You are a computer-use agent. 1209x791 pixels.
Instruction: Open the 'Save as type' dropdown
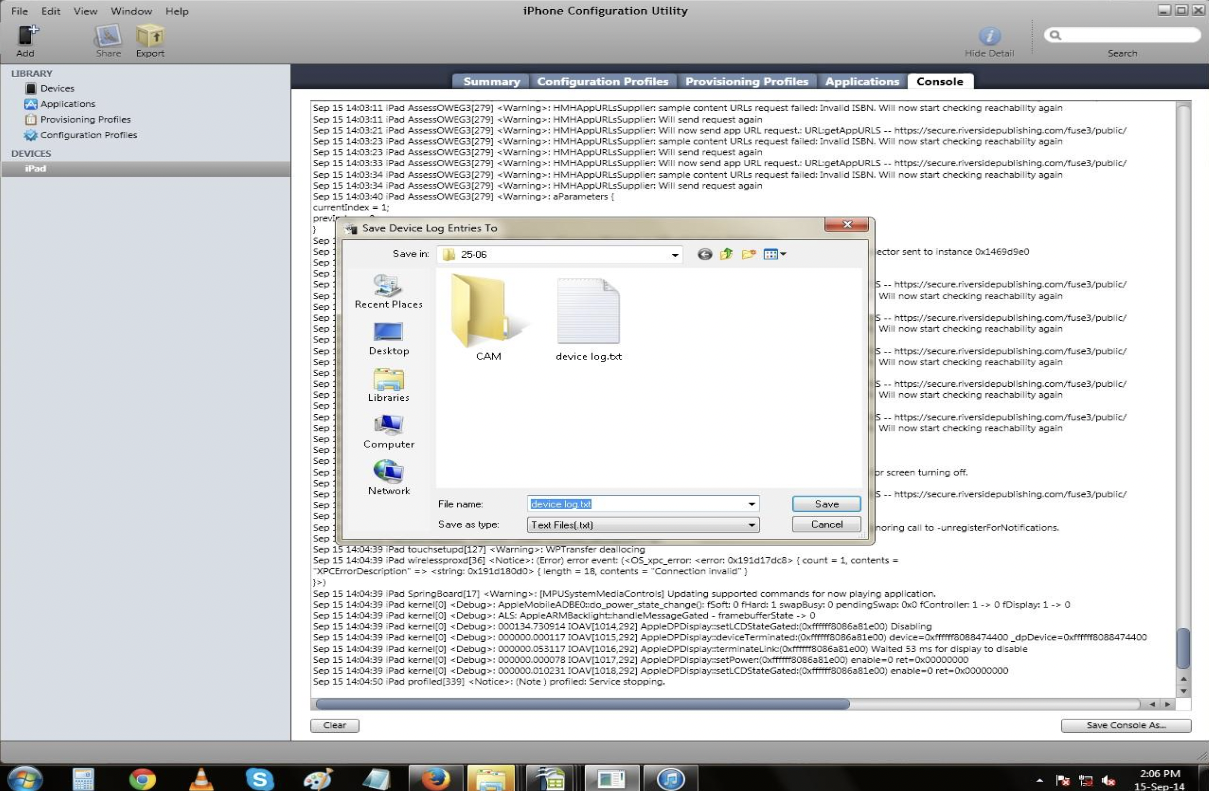751,524
